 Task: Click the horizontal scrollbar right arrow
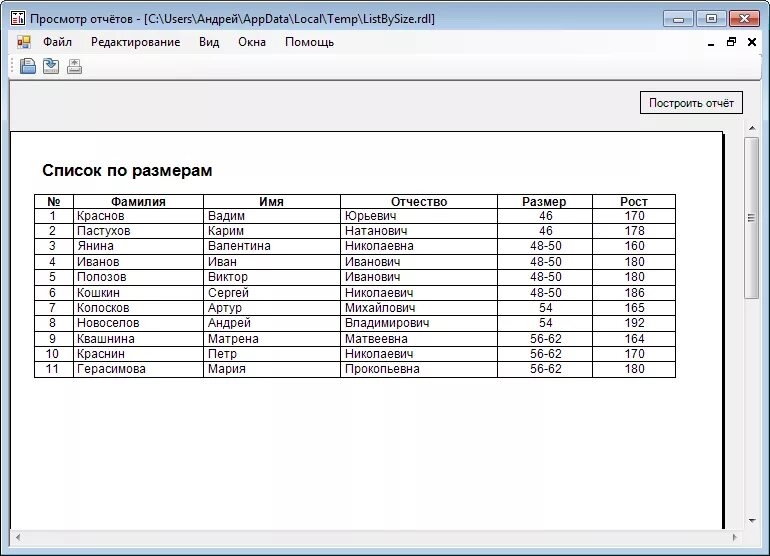(x=735, y=537)
